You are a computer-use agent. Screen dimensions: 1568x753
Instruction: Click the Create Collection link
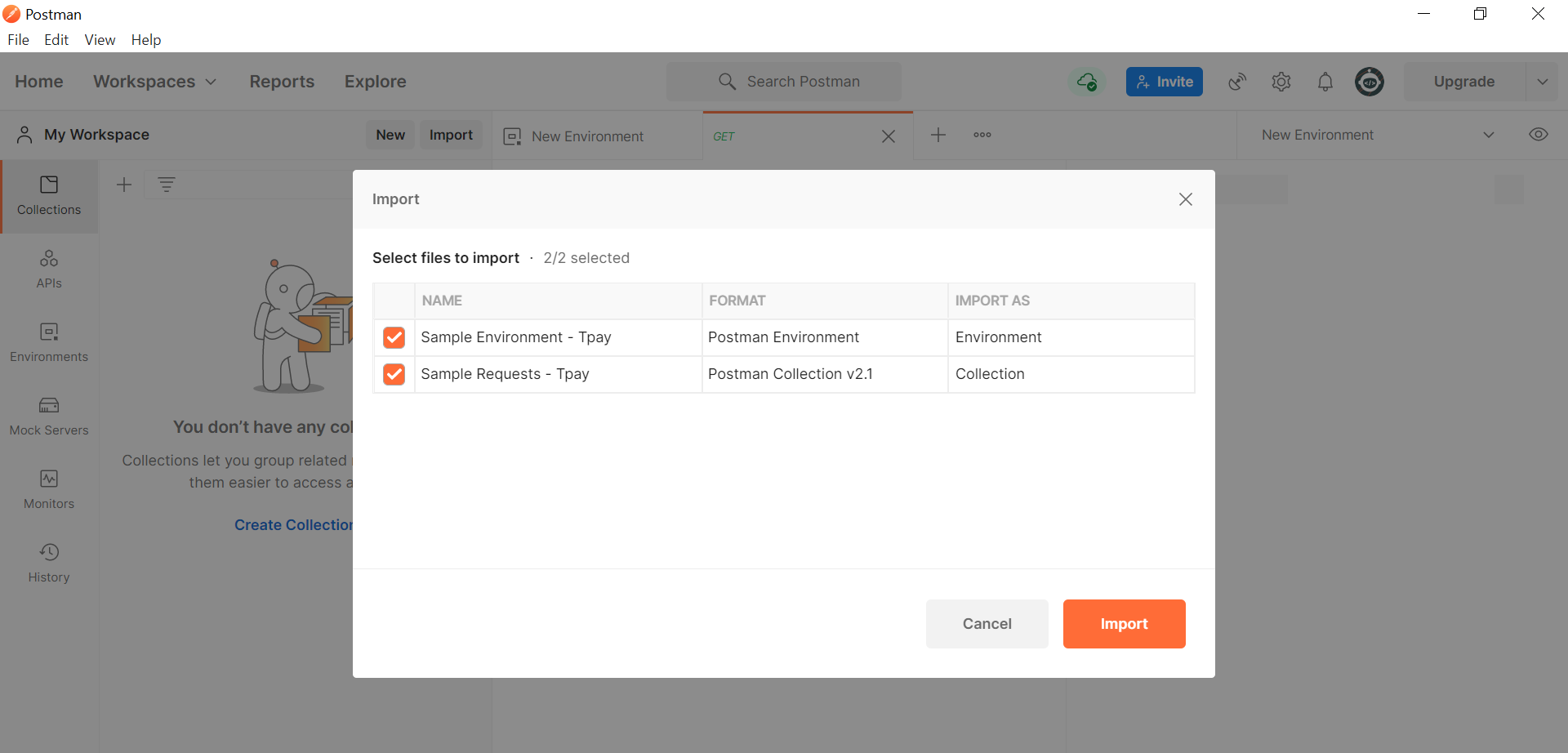[x=294, y=525]
